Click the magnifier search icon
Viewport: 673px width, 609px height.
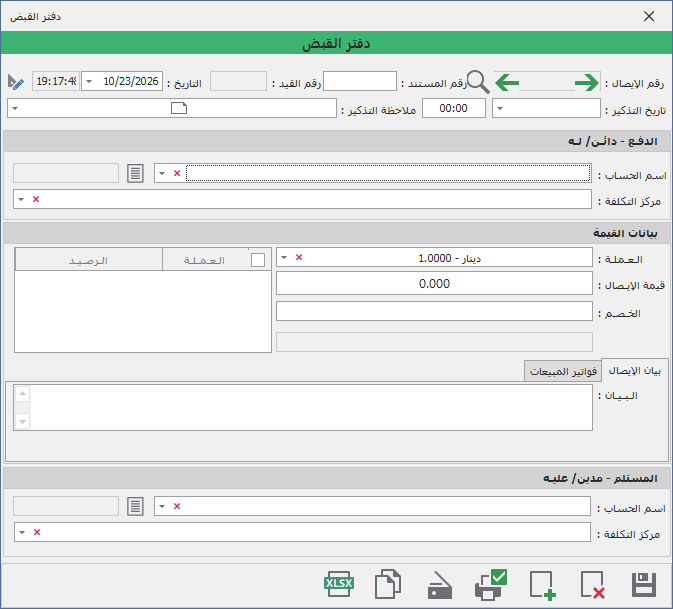478,82
